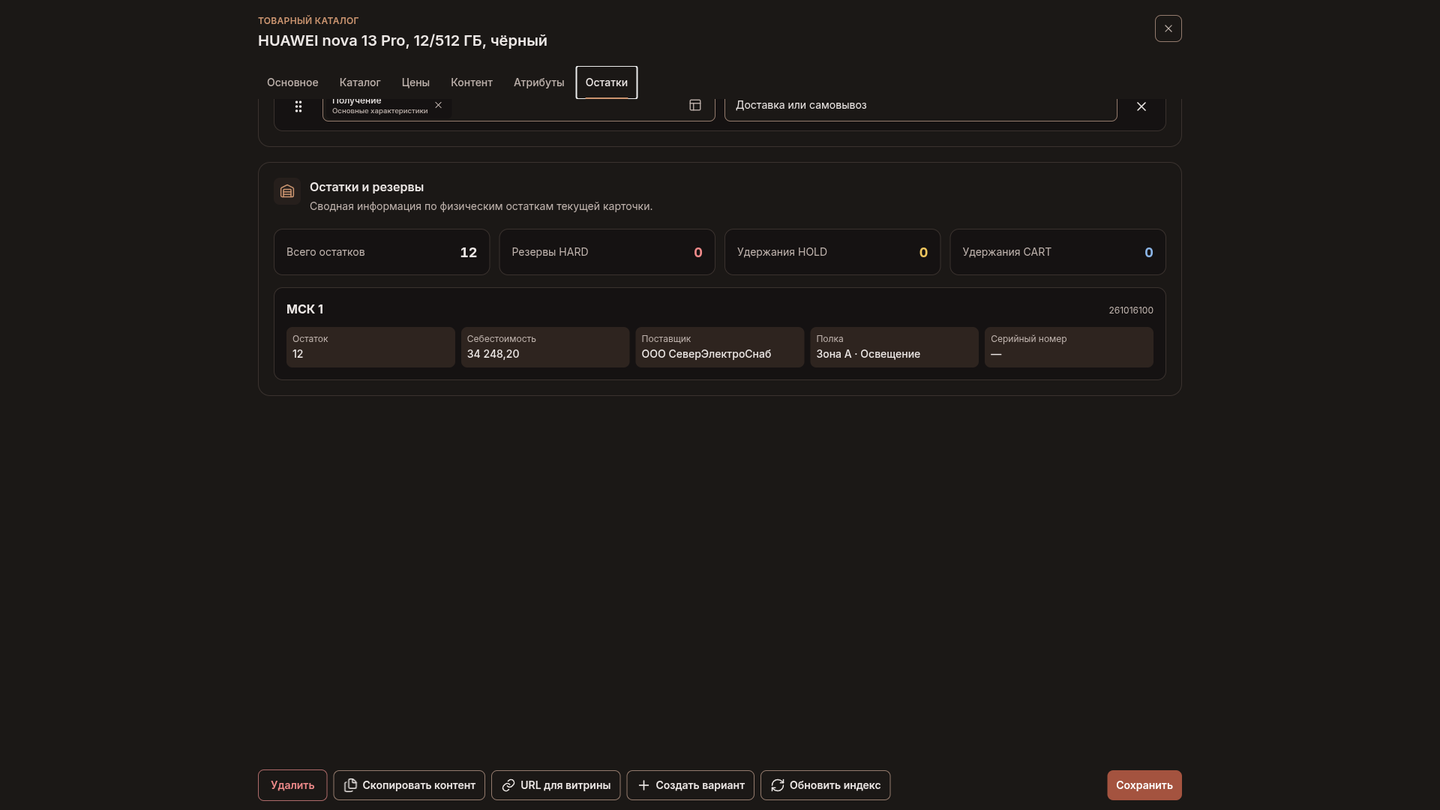Click the Доставка или самовывоз input field
The width and height of the screenshot is (1440, 810).
pyautogui.click(x=920, y=106)
